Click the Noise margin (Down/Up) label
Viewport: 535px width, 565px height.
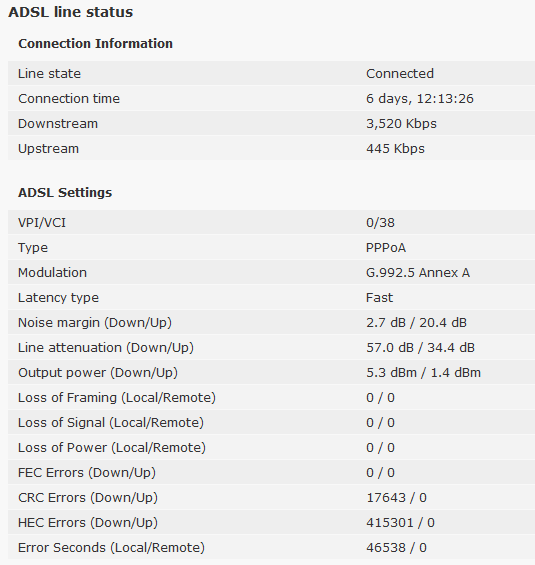click(95, 323)
